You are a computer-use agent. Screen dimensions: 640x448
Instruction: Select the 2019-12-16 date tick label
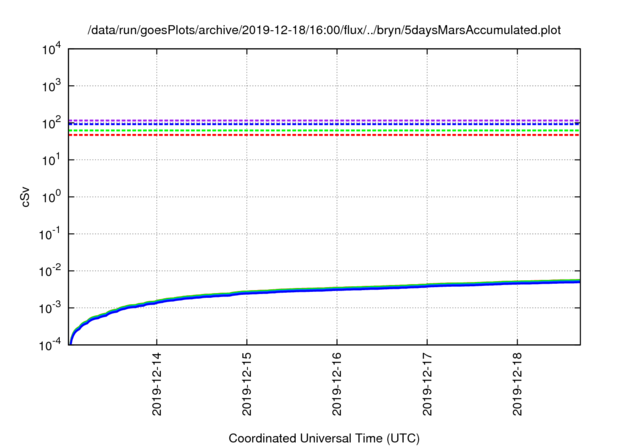click(x=337, y=384)
